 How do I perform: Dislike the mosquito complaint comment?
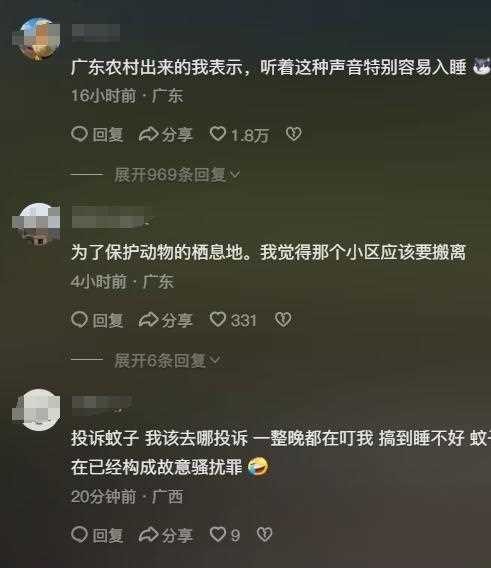click(x=265, y=534)
